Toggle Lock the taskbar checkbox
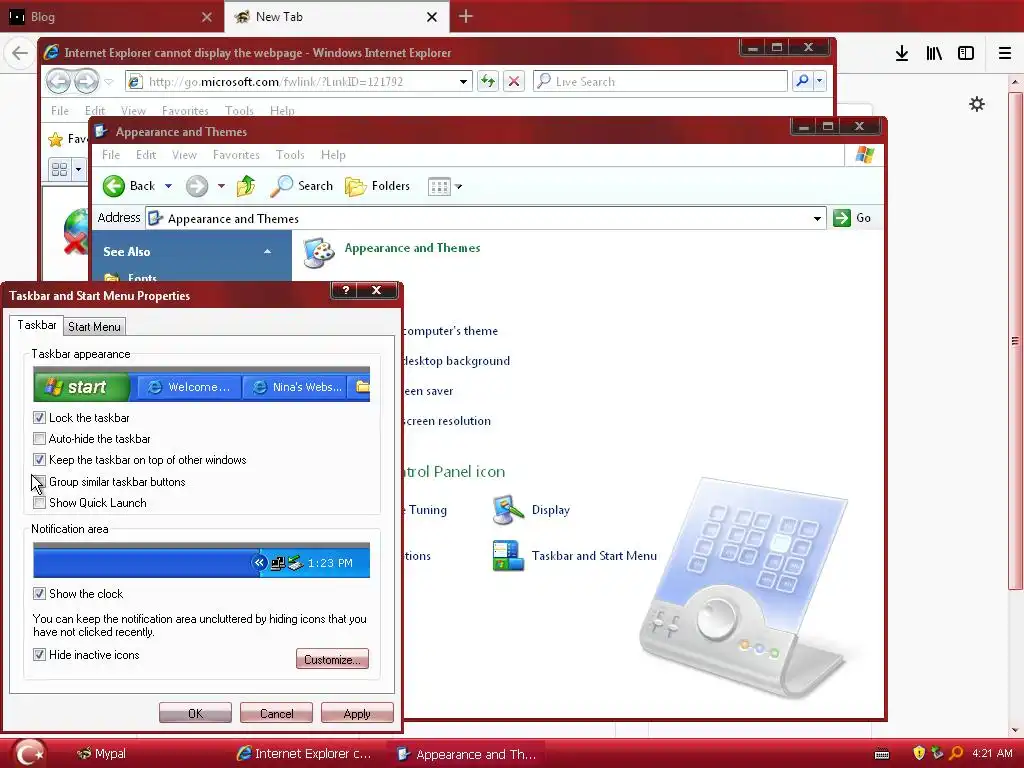The image size is (1024, 768). 39,417
